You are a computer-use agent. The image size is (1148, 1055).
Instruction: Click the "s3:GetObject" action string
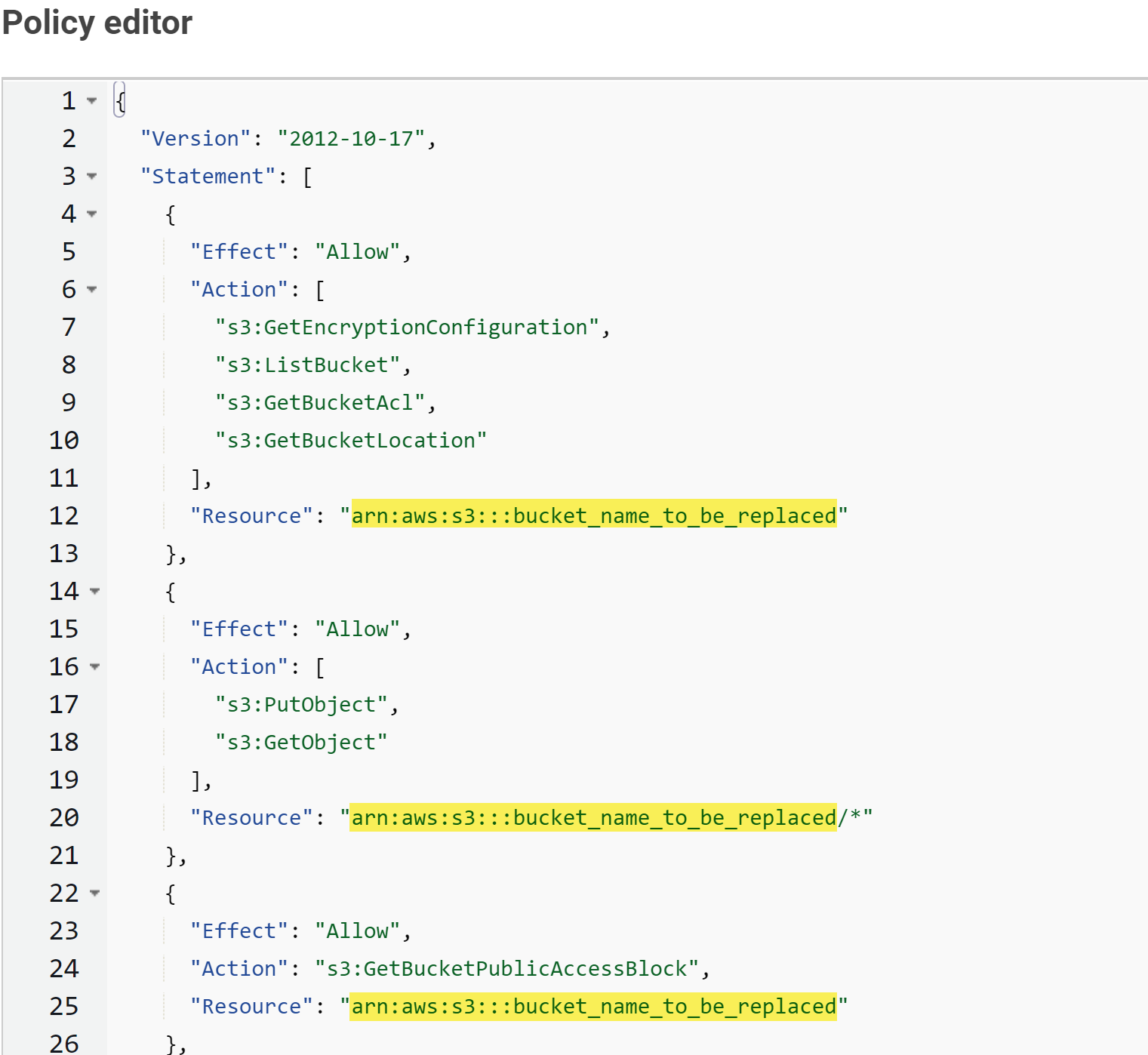click(x=301, y=743)
